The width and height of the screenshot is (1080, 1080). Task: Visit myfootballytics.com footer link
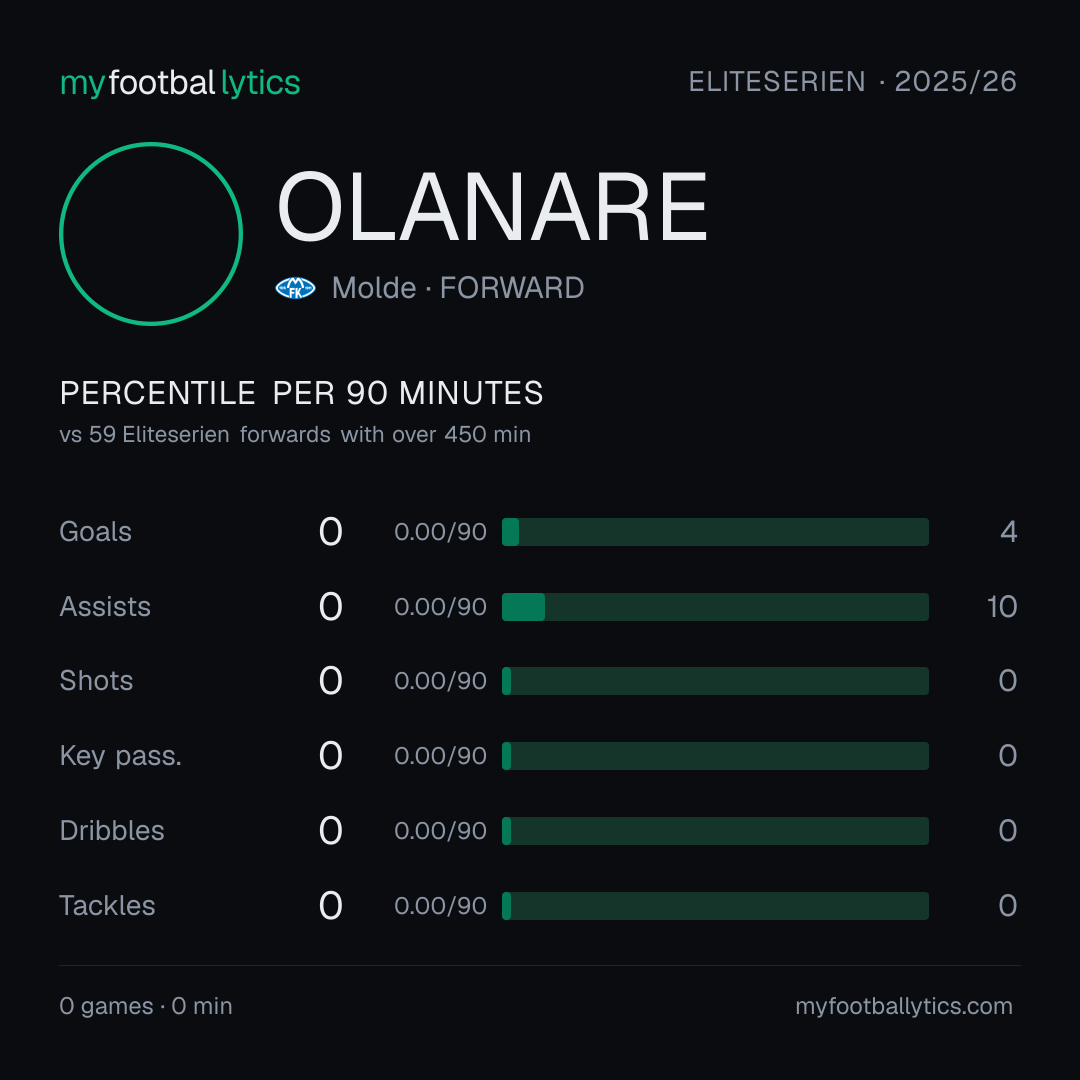[904, 1006]
